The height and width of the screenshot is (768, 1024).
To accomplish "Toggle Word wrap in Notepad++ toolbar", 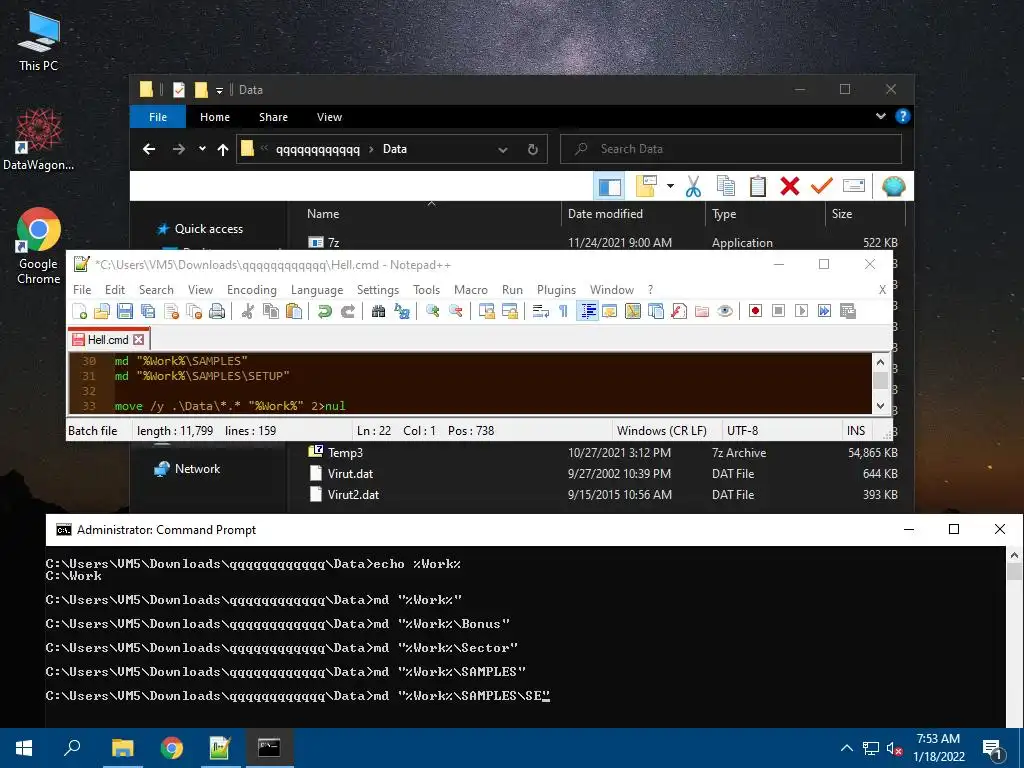I will coord(541,312).
